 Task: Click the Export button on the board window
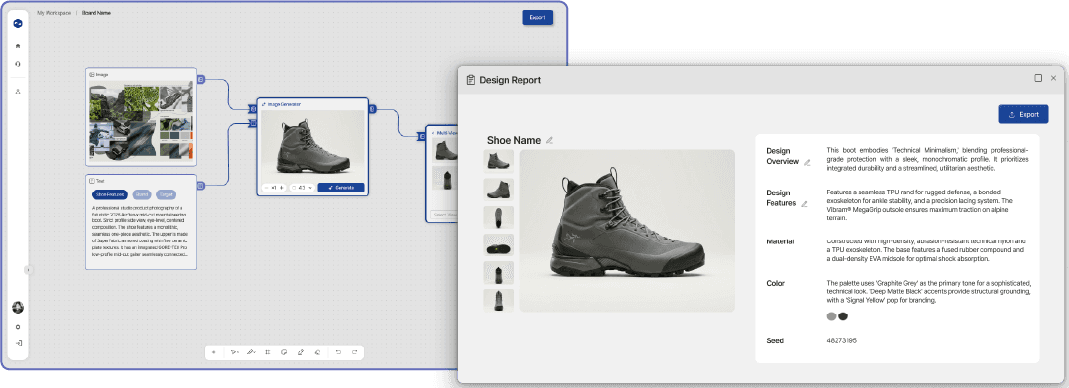537,18
